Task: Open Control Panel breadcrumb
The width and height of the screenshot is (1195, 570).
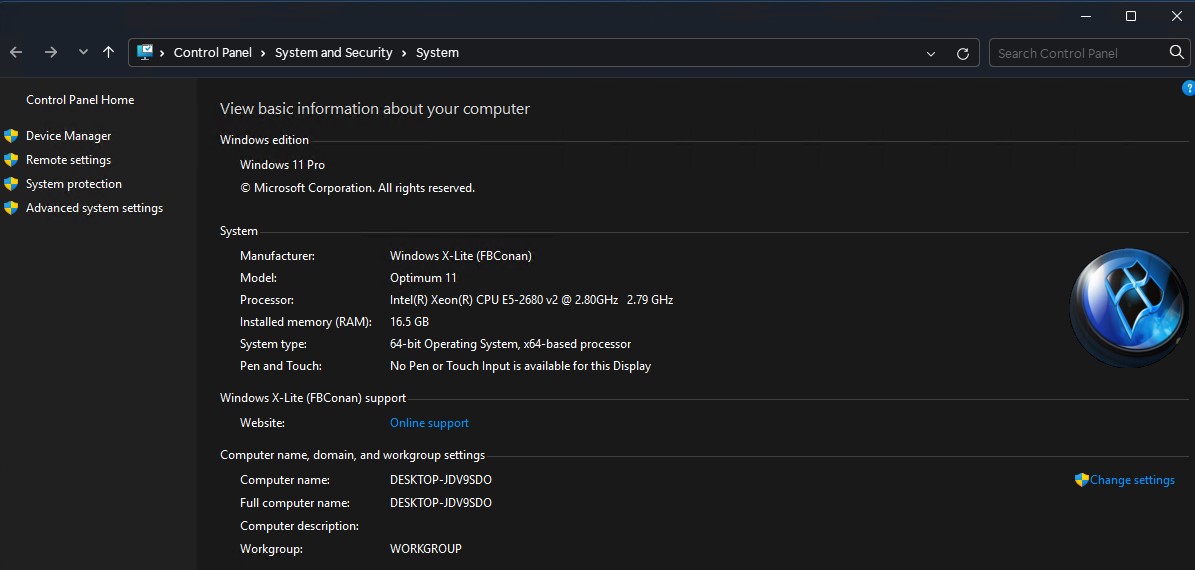Action: (213, 53)
